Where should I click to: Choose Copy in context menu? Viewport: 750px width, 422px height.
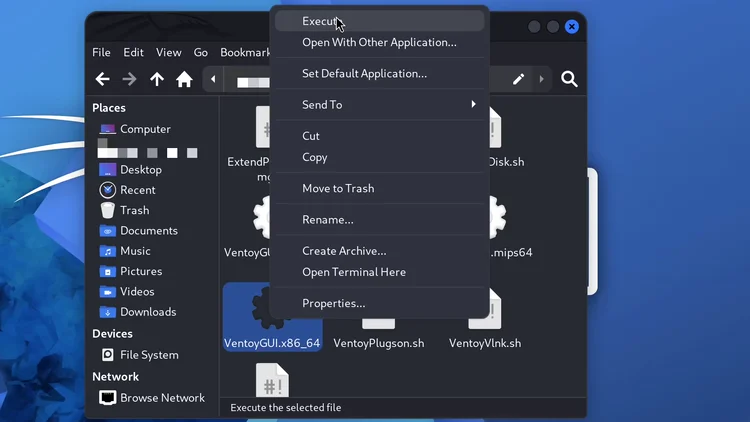[x=380, y=157]
